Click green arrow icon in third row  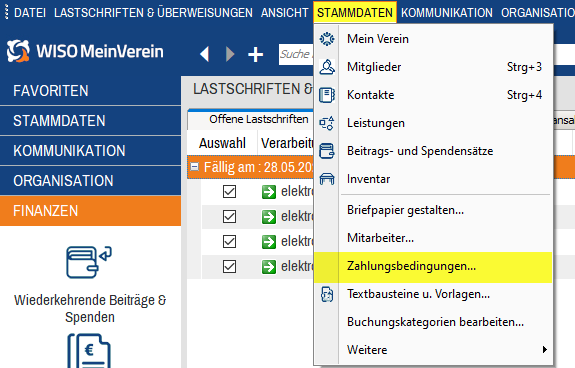point(269,242)
